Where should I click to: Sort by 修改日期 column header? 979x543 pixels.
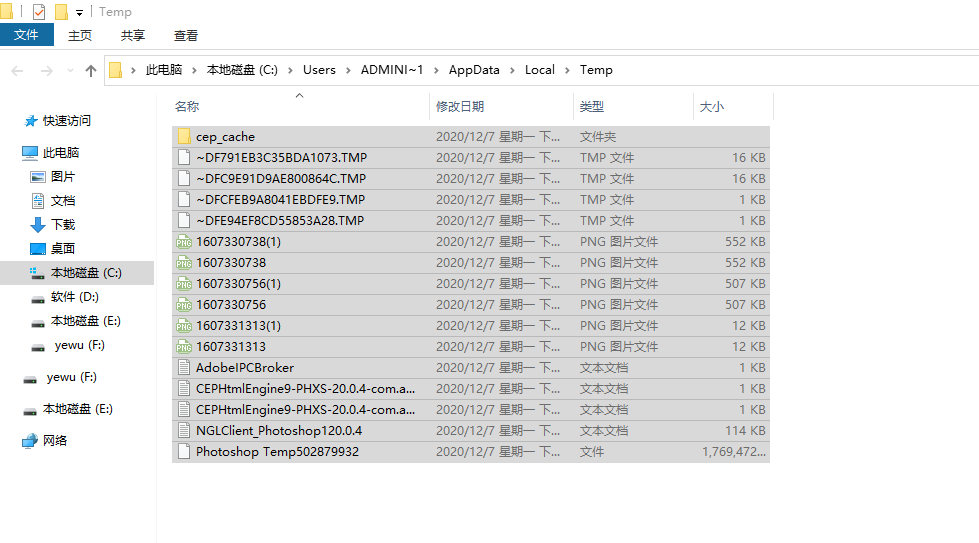[x=460, y=106]
